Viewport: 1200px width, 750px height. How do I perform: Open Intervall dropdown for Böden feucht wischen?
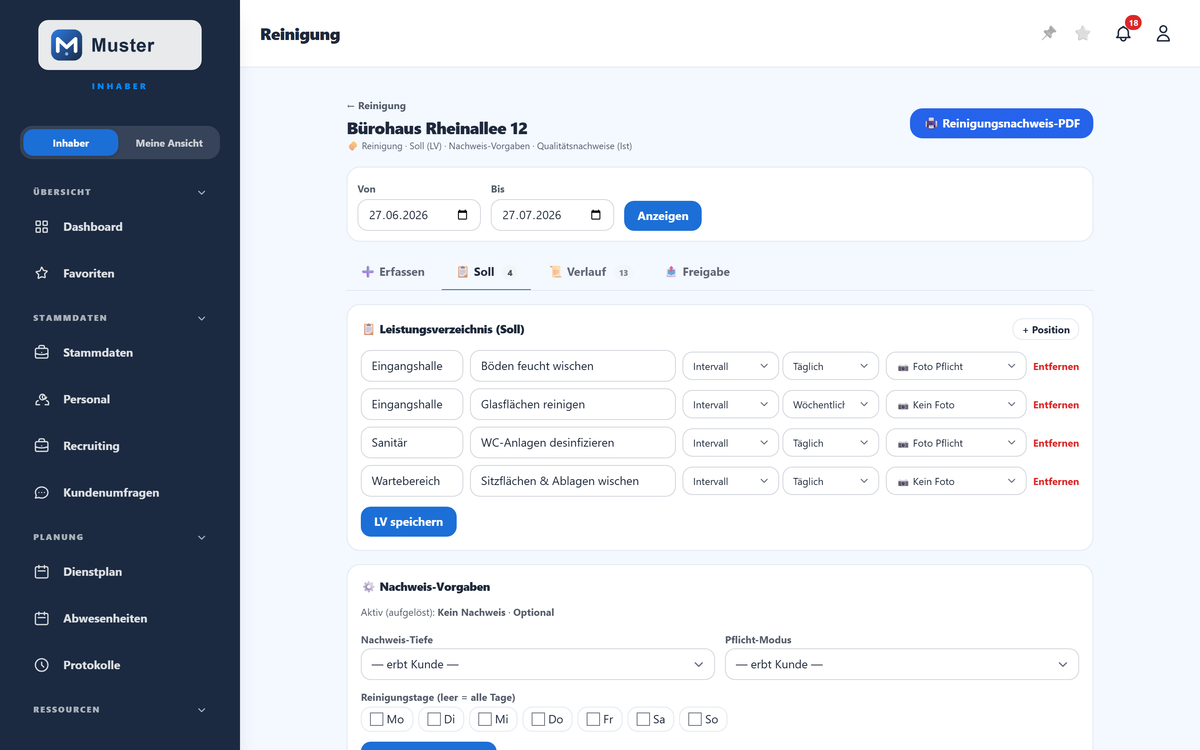(730, 366)
